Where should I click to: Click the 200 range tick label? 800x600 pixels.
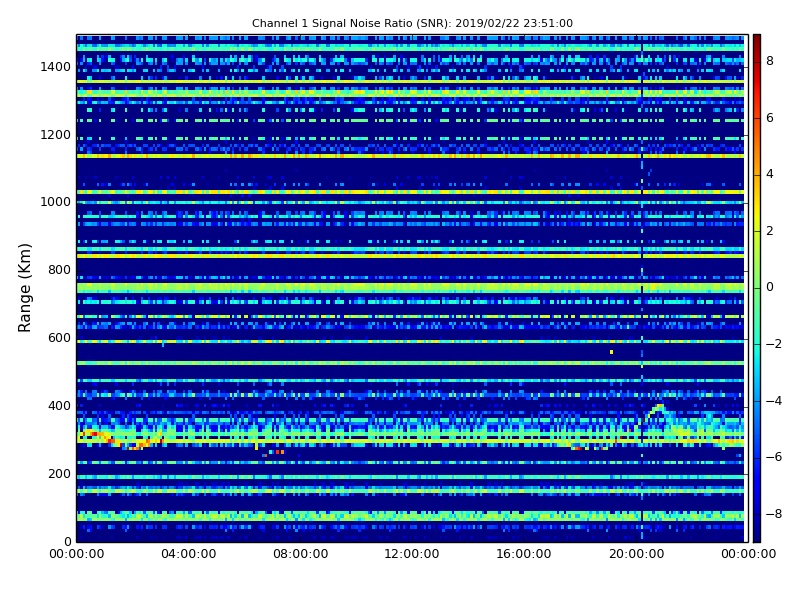(59, 473)
